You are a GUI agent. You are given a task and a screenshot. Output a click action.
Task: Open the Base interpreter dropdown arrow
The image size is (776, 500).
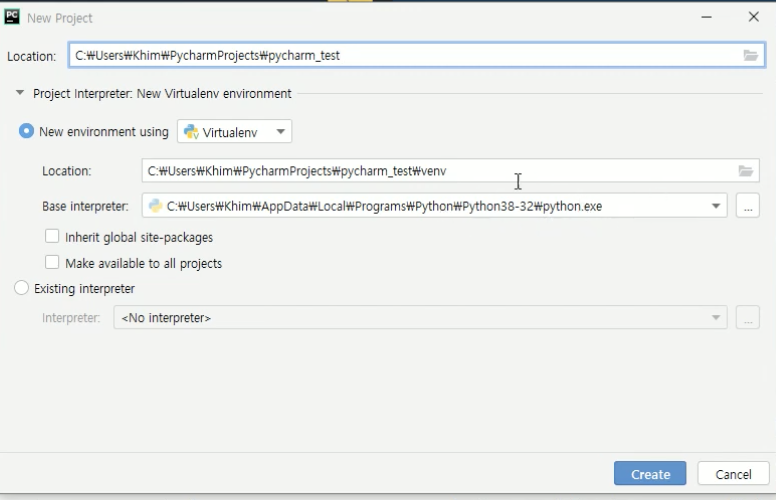tap(716, 206)
